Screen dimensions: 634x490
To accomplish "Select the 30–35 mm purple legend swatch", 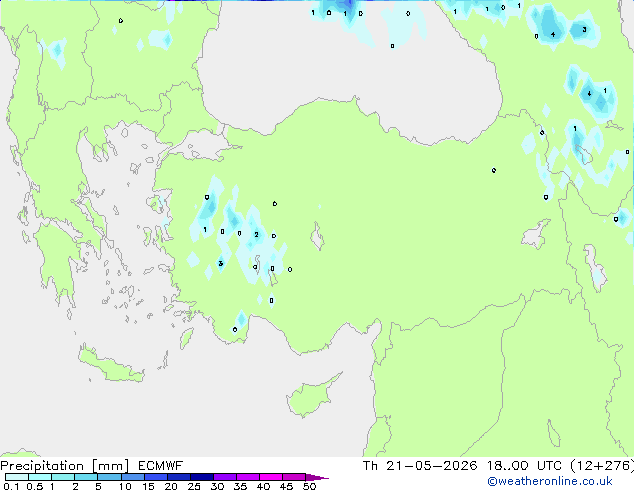I will point(224,477).
